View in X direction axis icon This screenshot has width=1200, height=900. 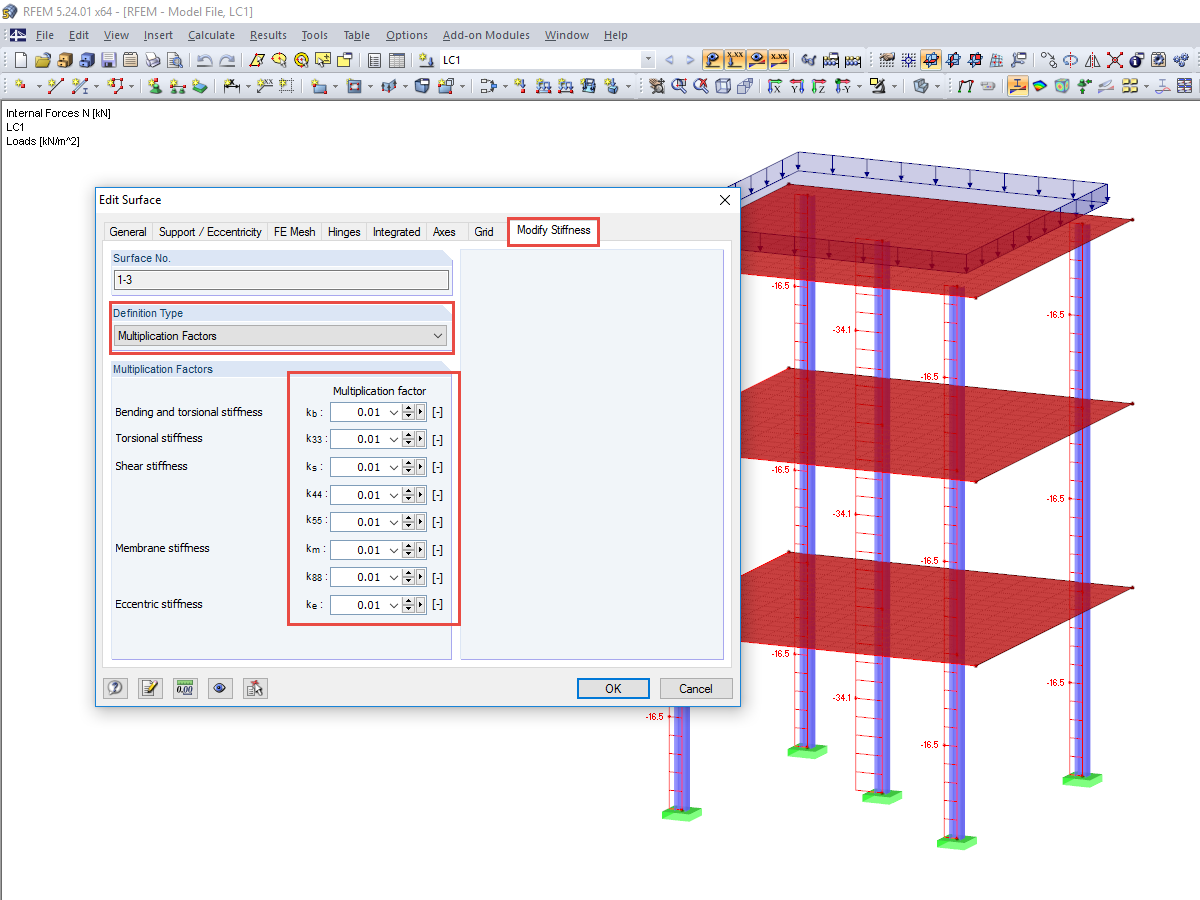[x=774, y=86]
